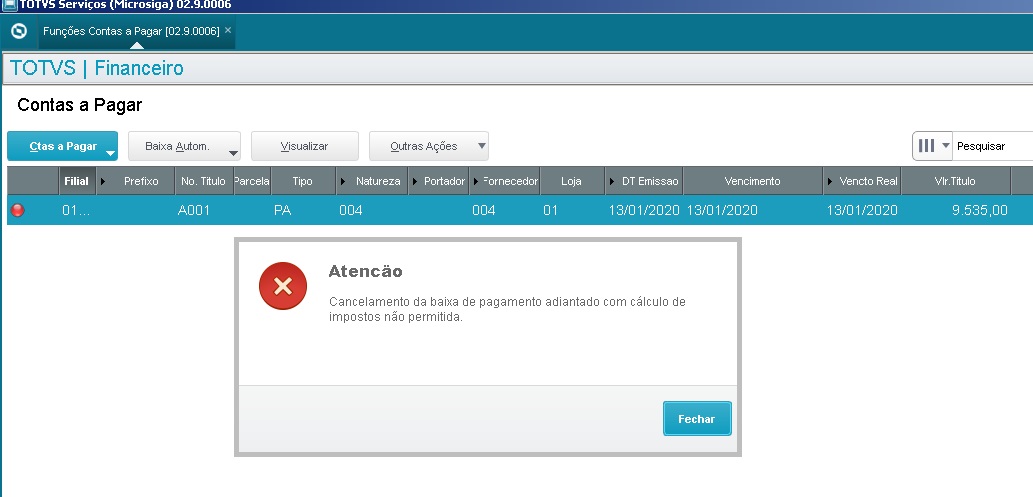Click the cancellation error message text
Viewport: 1033px width, 497px height.
507,309
